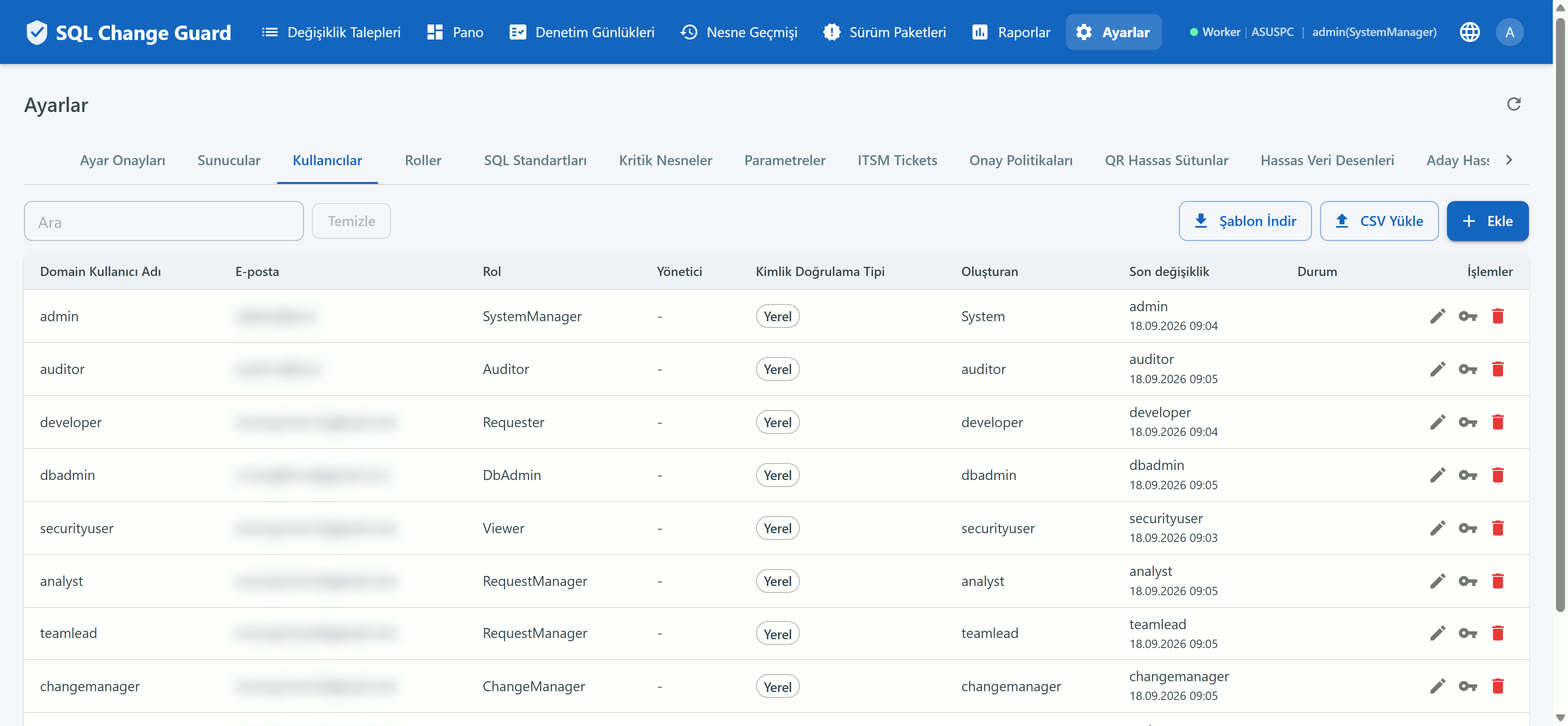1568x726 pixels.
Task: Click the SystemManager role cell
Action: tap(532, 316)
